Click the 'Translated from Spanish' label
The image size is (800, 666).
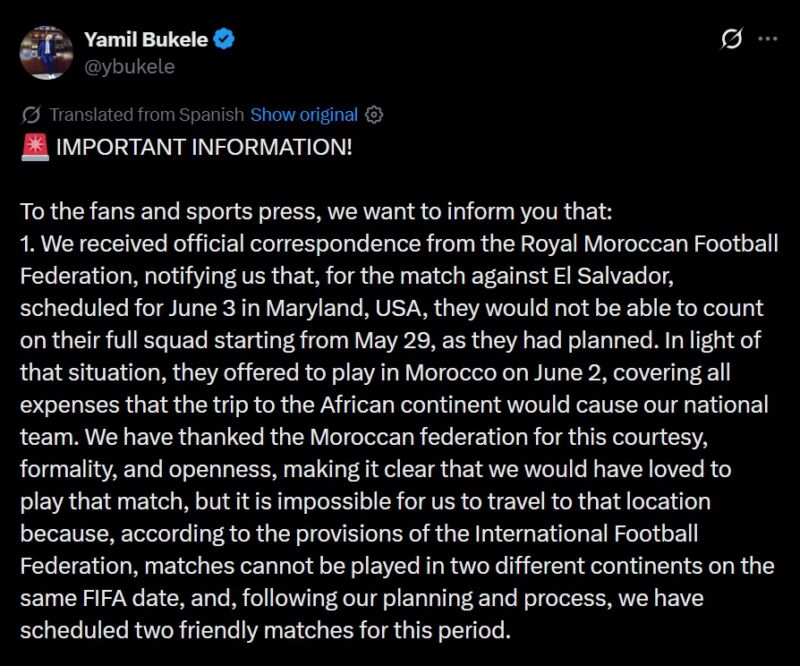point(146,115)
